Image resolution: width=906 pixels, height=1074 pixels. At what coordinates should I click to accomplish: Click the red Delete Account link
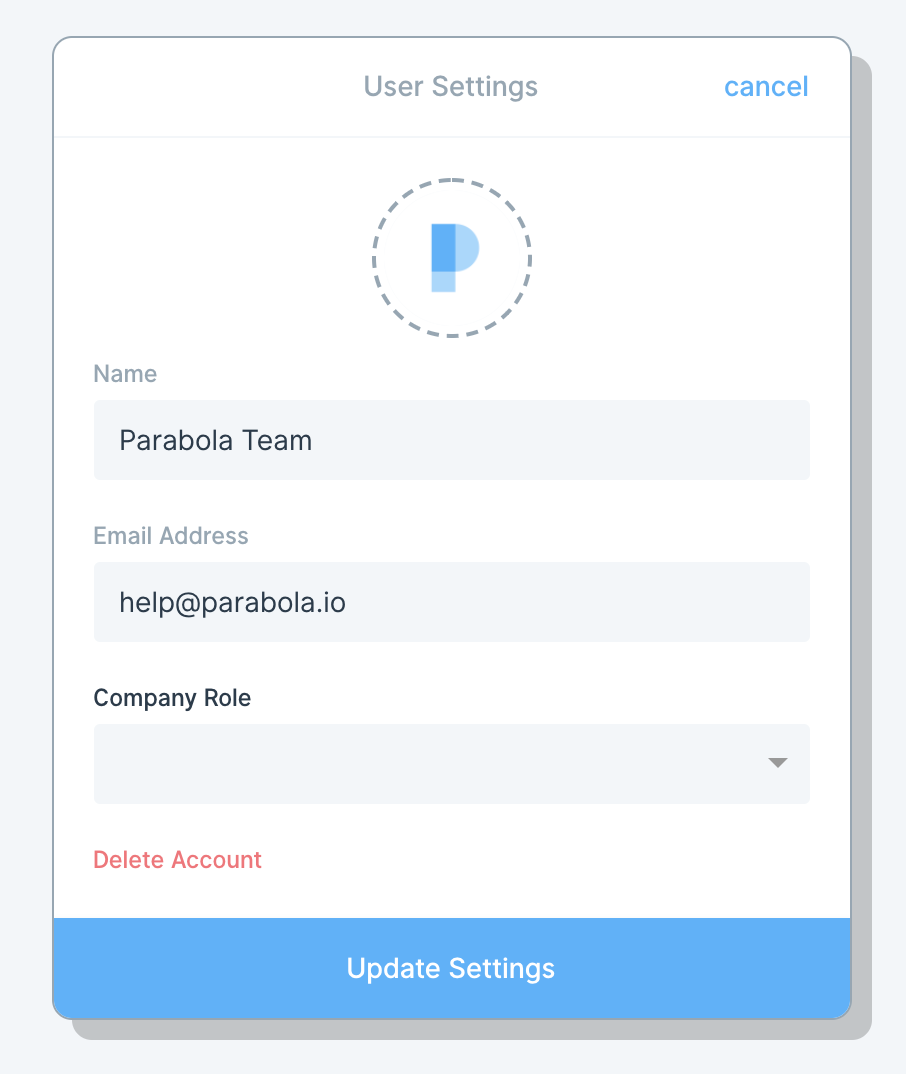[x=177, y=860]
